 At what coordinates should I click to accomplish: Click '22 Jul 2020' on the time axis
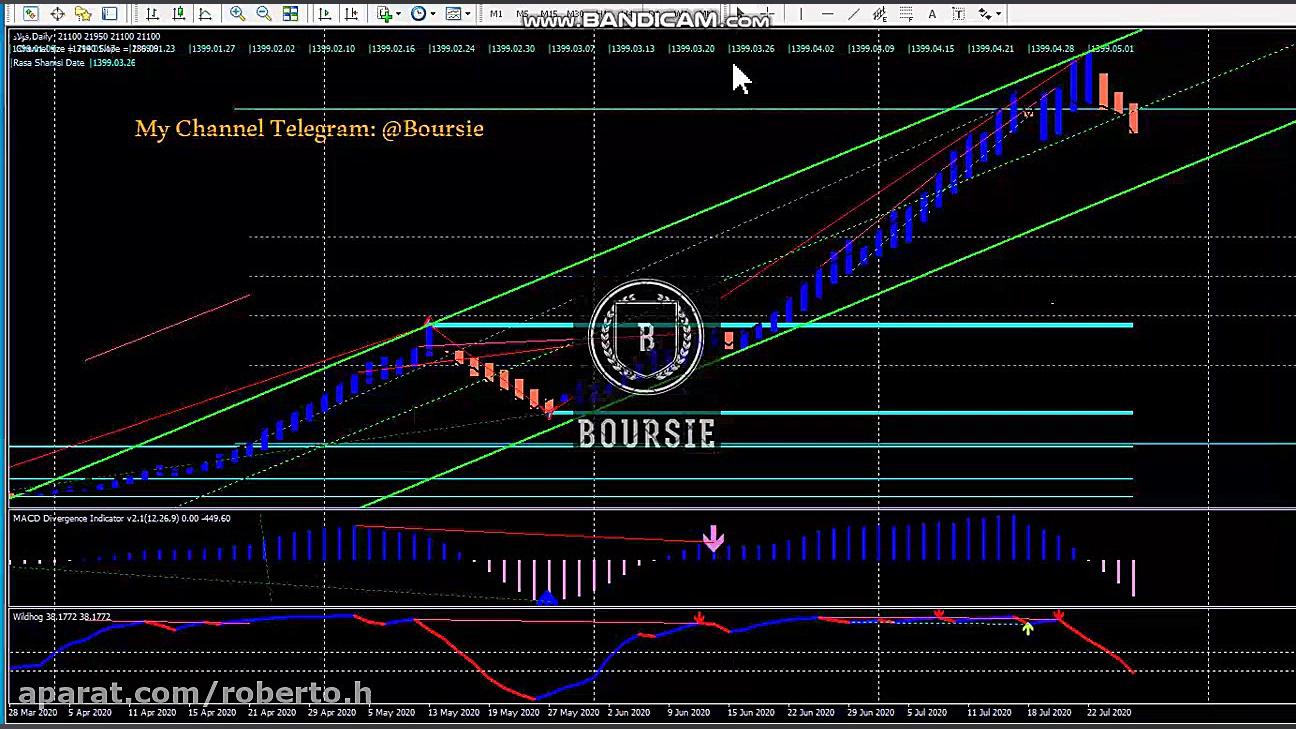(1108, 713)
